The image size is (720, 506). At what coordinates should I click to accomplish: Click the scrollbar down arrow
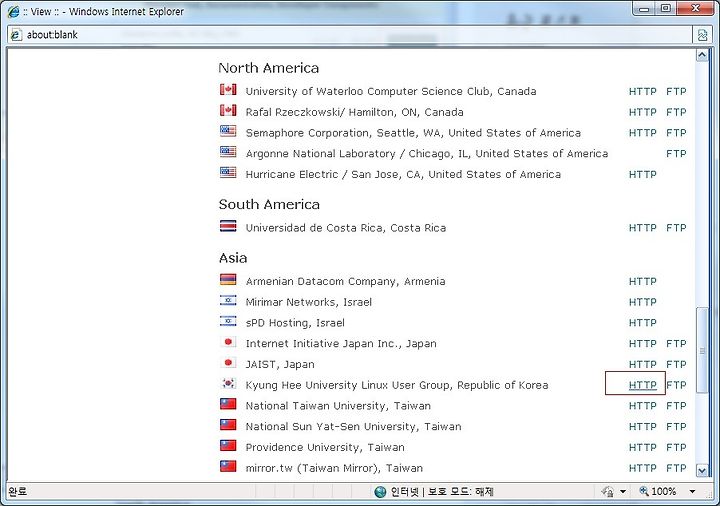click(x=702, y=470)
